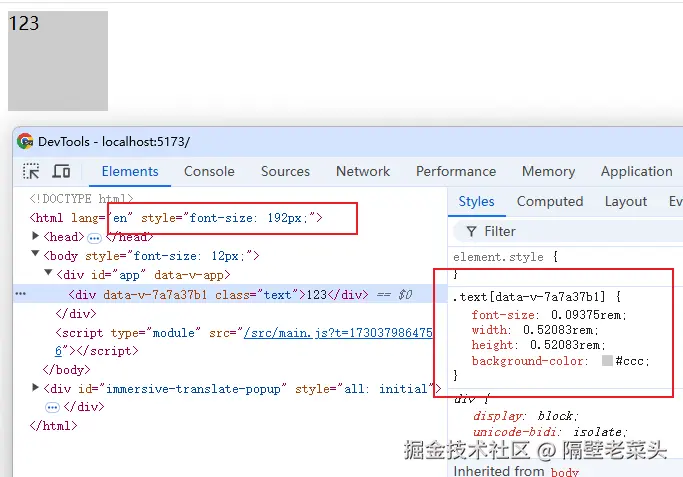The image size is (683, 477).
Task: Switch to the Elements tab
Action: pos(130,171)
